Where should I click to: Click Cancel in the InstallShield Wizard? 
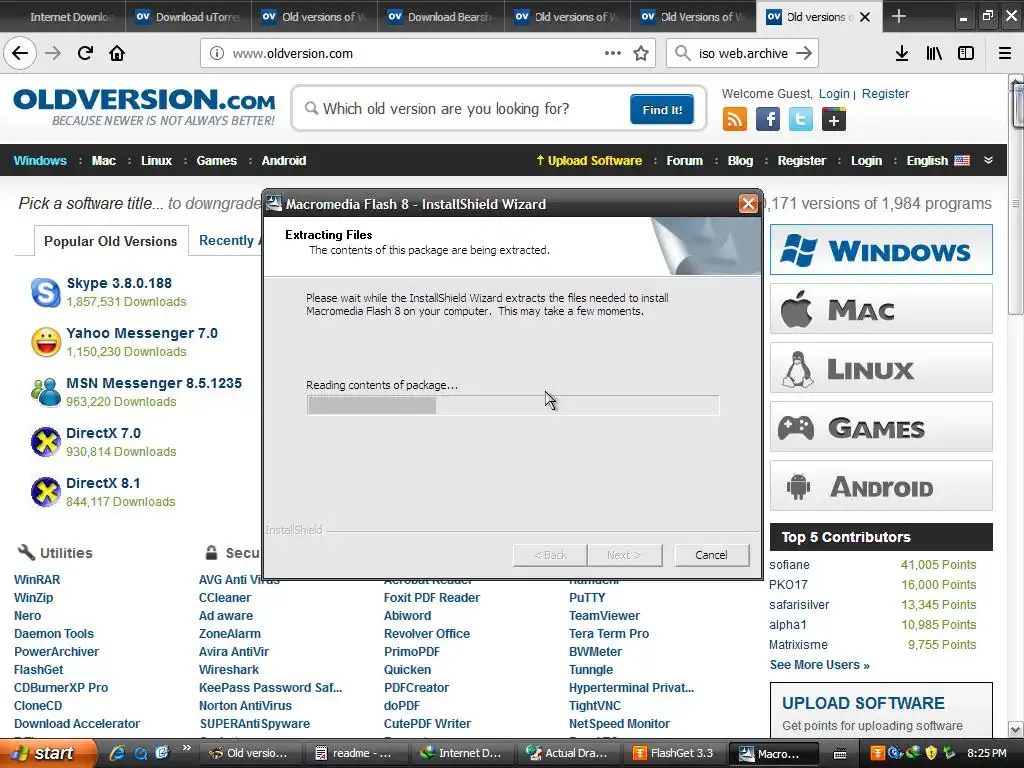[711, 555]
